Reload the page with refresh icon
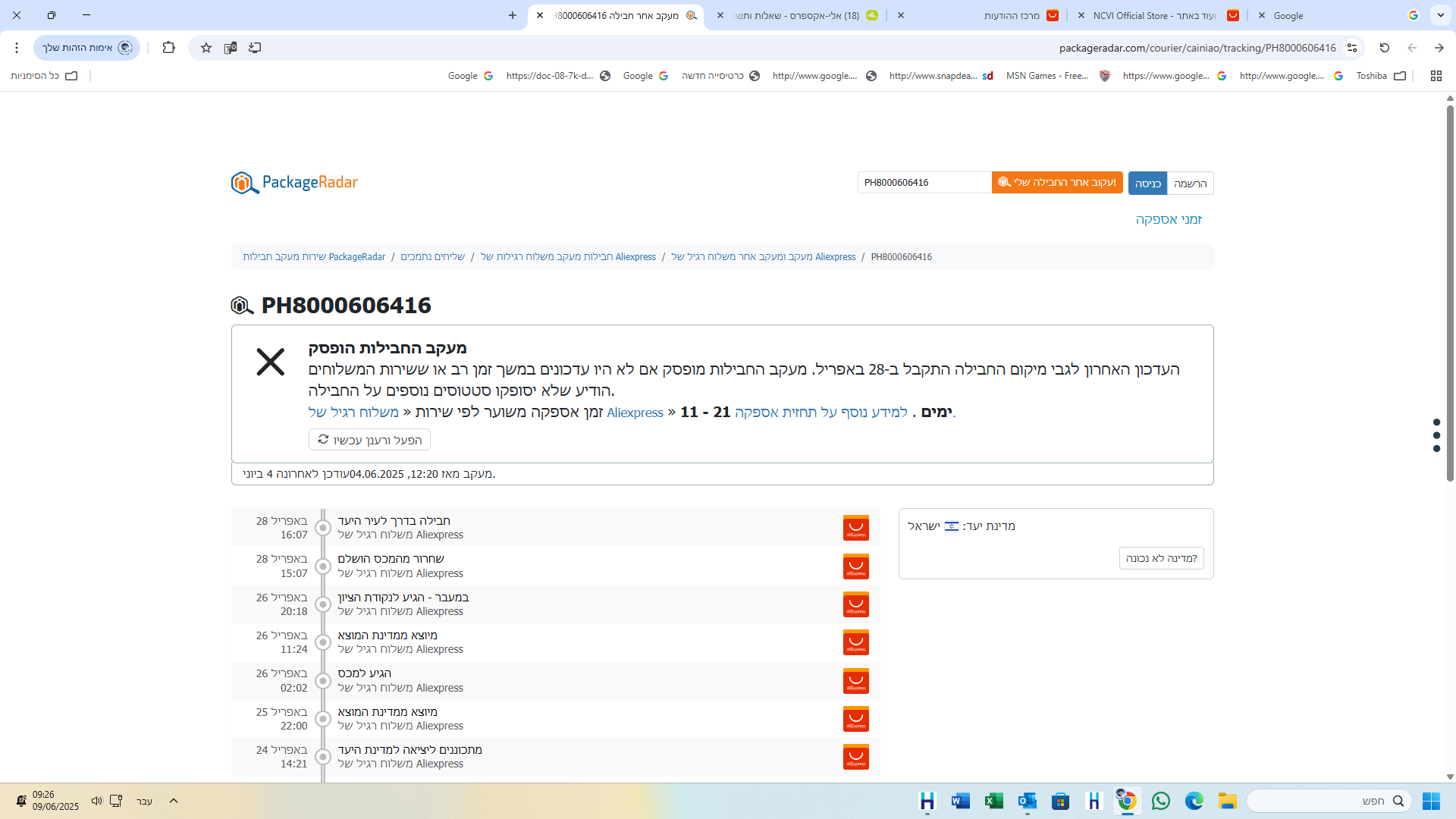This screenshot has width=1456, height=819. (x=1384, y=48)
